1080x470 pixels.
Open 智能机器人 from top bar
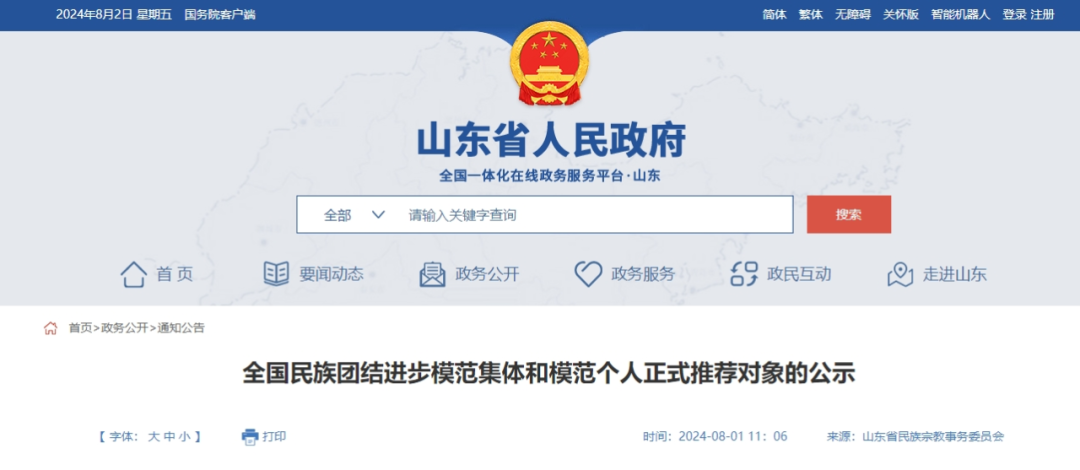[960, 14]
